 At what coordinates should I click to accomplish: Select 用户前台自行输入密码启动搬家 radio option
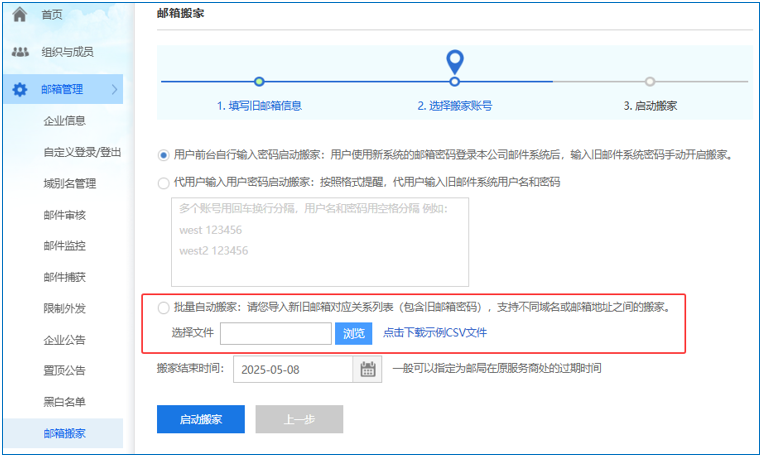point(164,155)
